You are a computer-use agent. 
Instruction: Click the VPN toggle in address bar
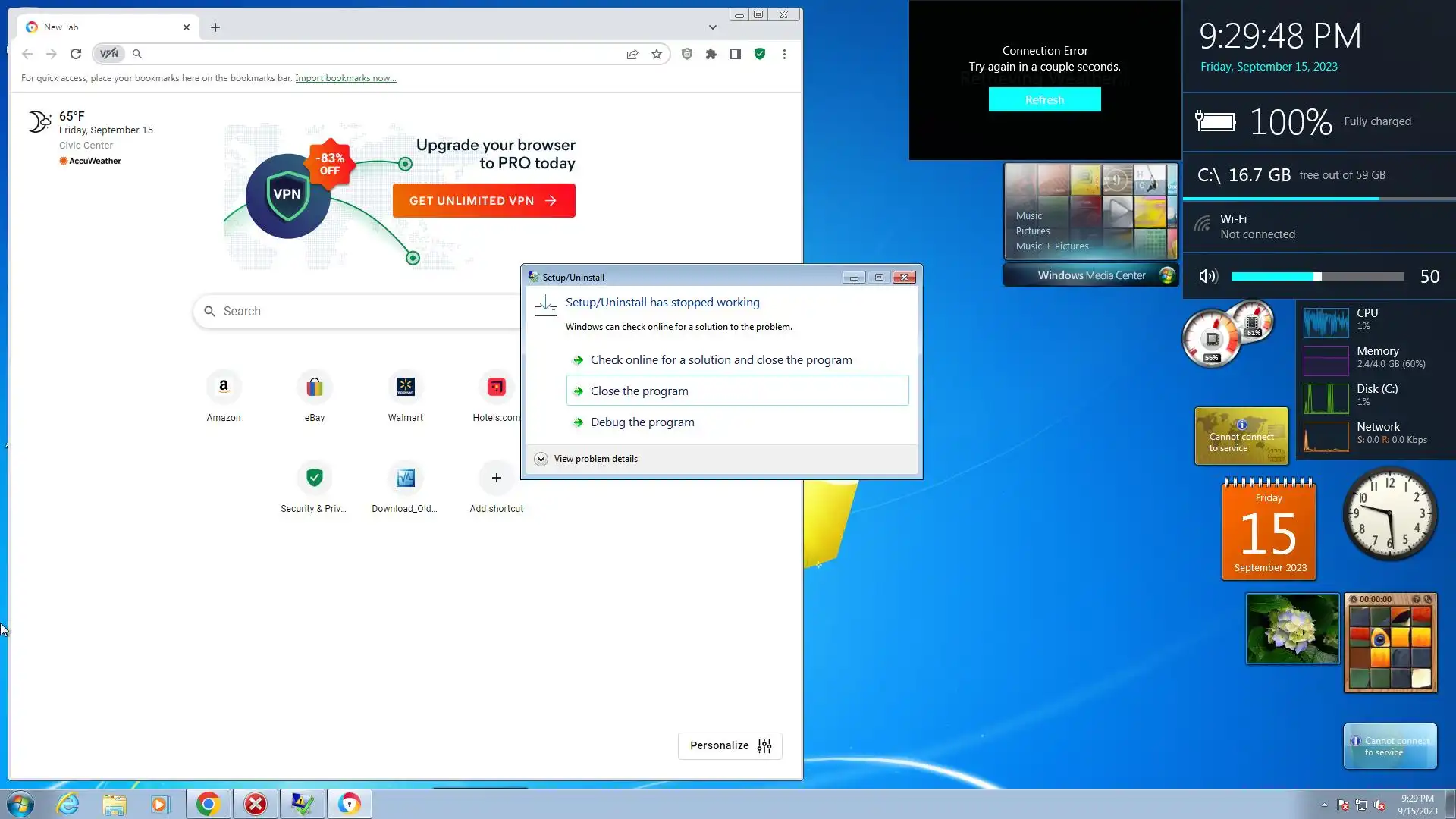pos(109,54)
